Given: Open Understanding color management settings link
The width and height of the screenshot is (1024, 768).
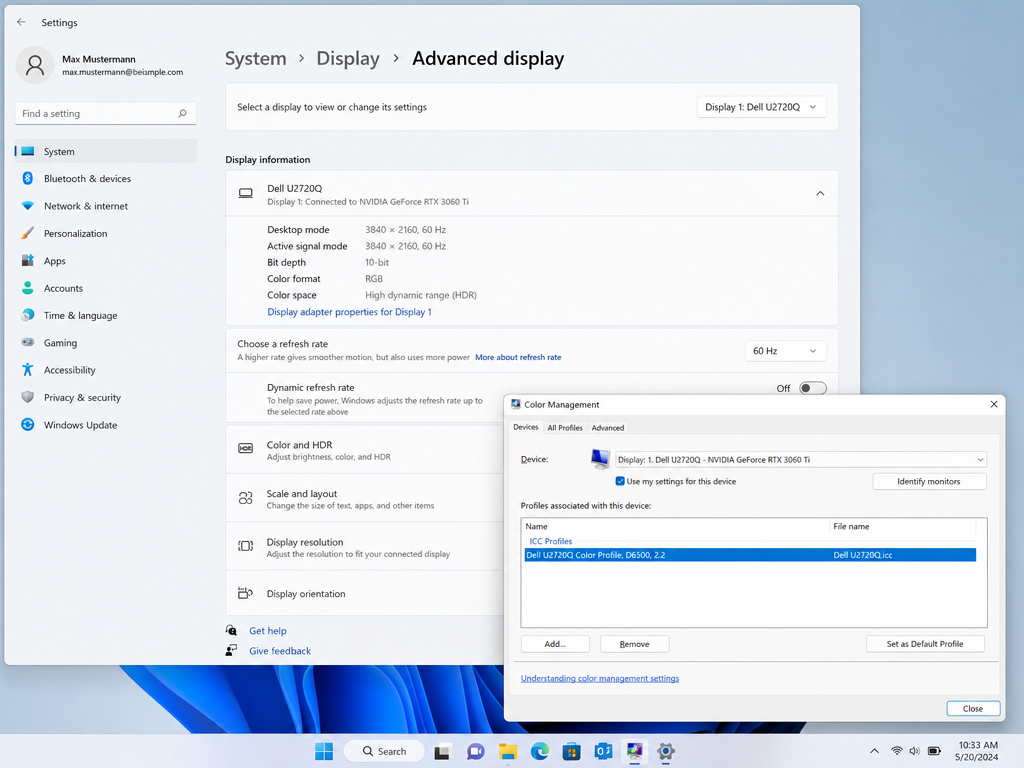Looking at the screenshot, I should pos(600,679).
